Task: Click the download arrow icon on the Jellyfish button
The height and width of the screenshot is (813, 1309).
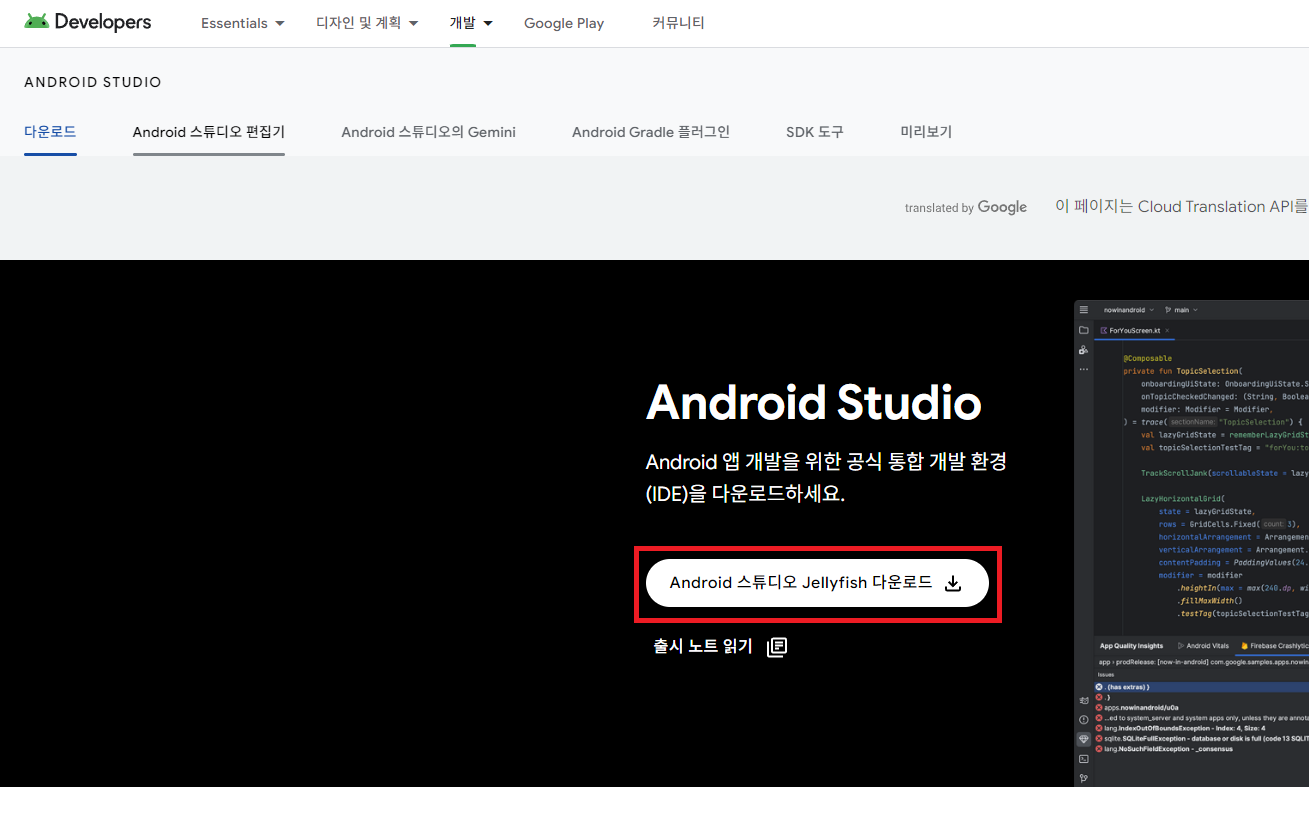Action: tap(953, 582)
